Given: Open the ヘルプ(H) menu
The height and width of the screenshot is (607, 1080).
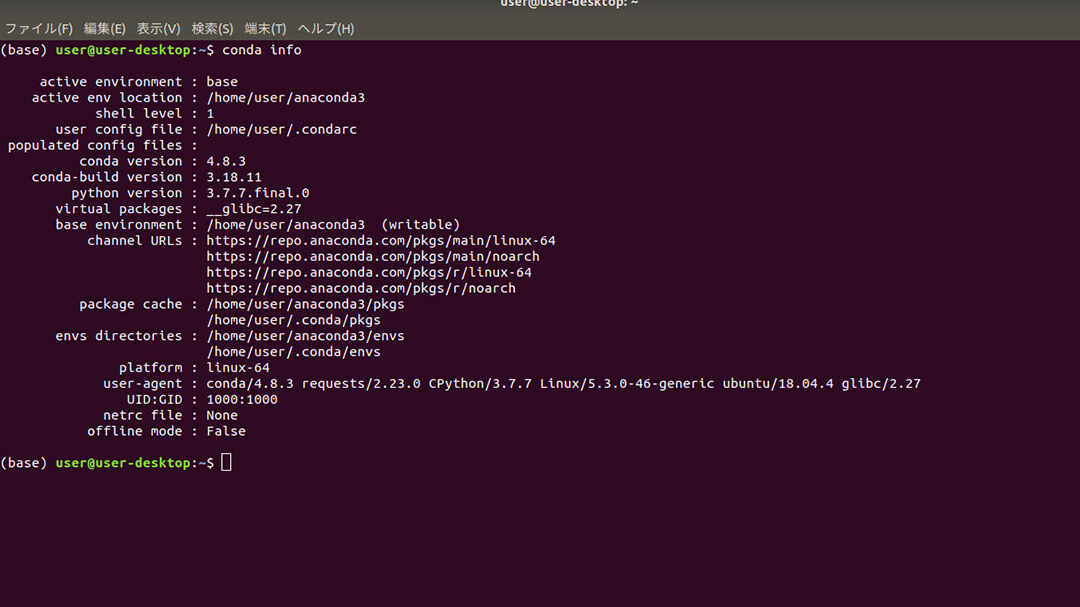Looking at the screenshot, I should [x=326, y=28].
